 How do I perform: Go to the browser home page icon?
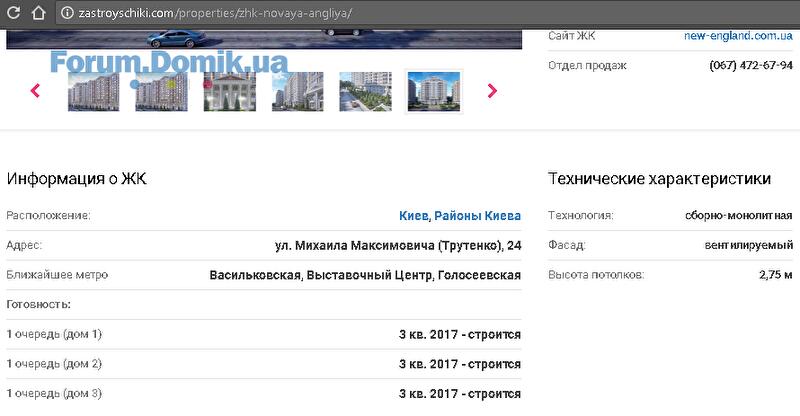[x=39, y=13]
